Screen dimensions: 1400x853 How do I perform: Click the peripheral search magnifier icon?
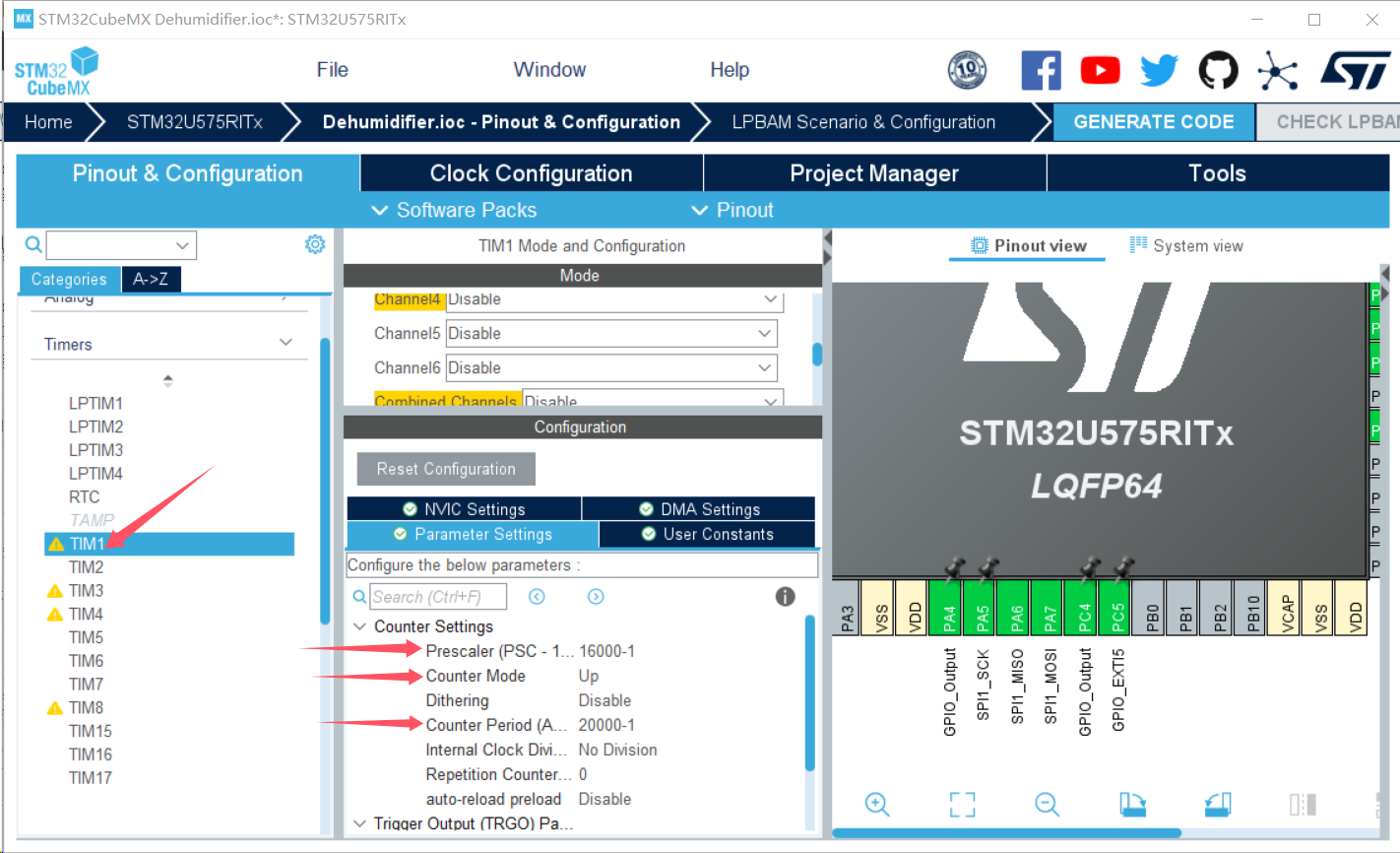tap(33, 244)
